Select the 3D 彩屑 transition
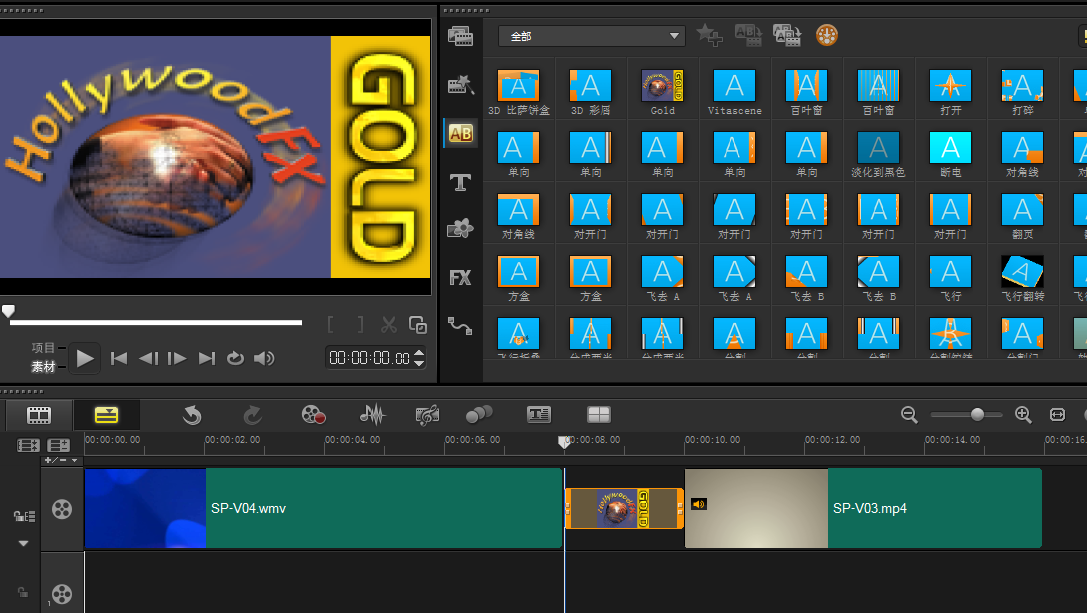Viewport: 1087px width, 613px height. tap(591, 92)
